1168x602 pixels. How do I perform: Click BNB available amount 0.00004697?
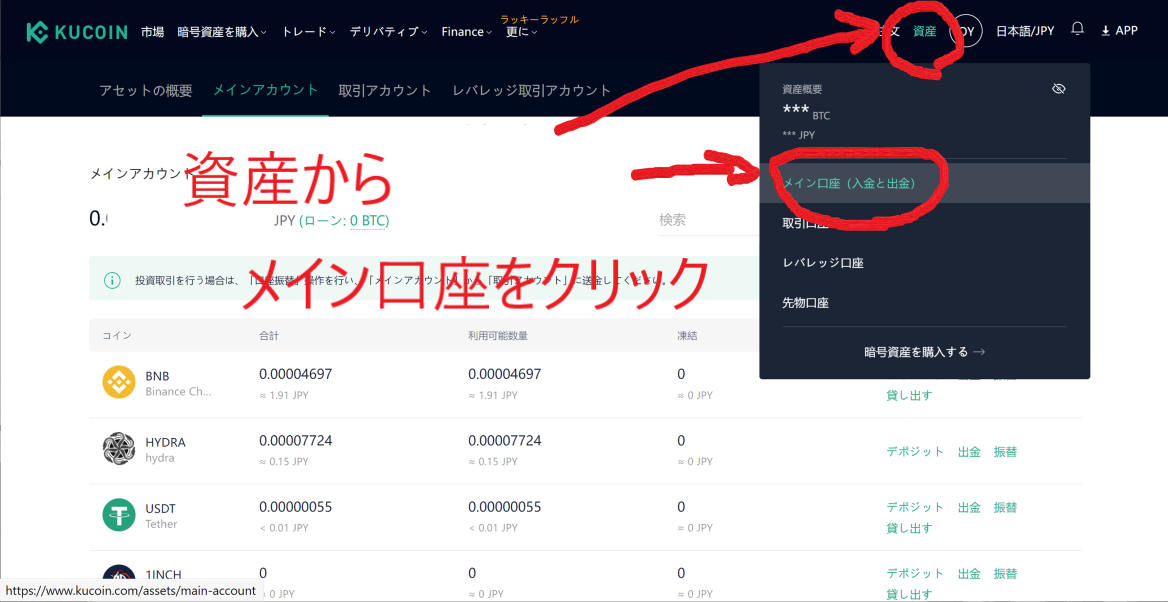click(x=505, y=374)
